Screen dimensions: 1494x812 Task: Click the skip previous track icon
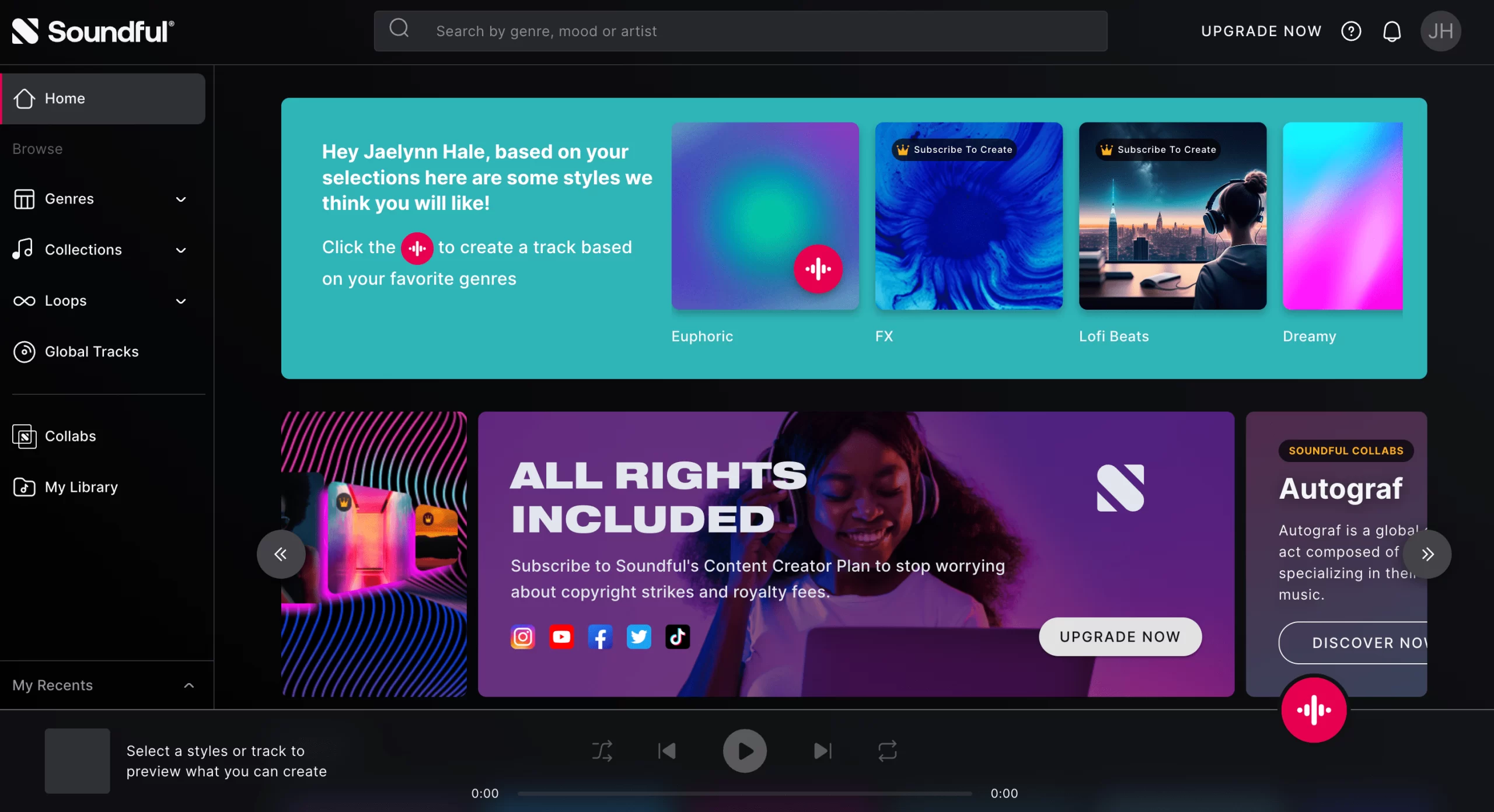pos(666,750)
